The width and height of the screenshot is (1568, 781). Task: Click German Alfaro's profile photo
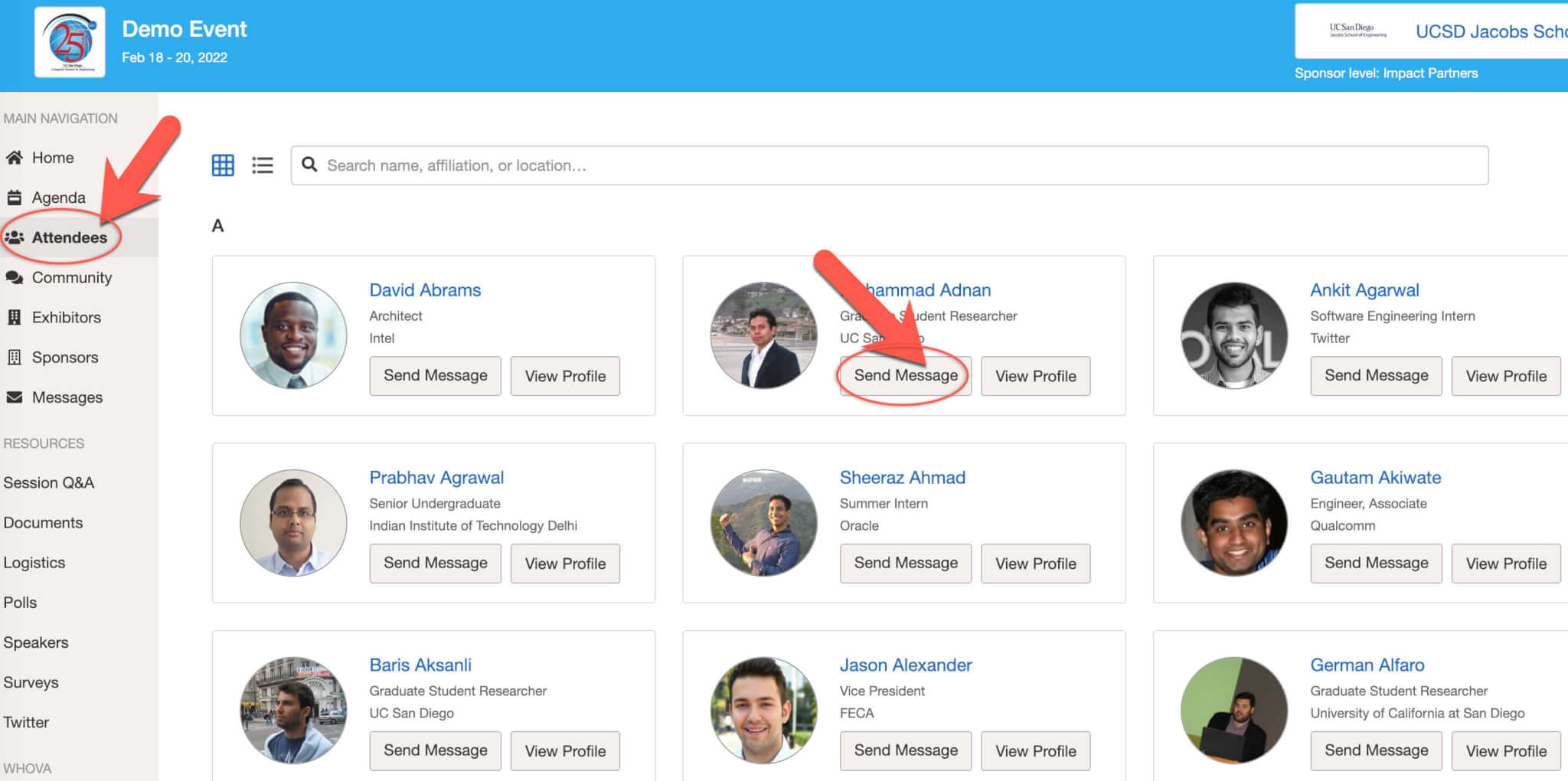[1234, 711]
